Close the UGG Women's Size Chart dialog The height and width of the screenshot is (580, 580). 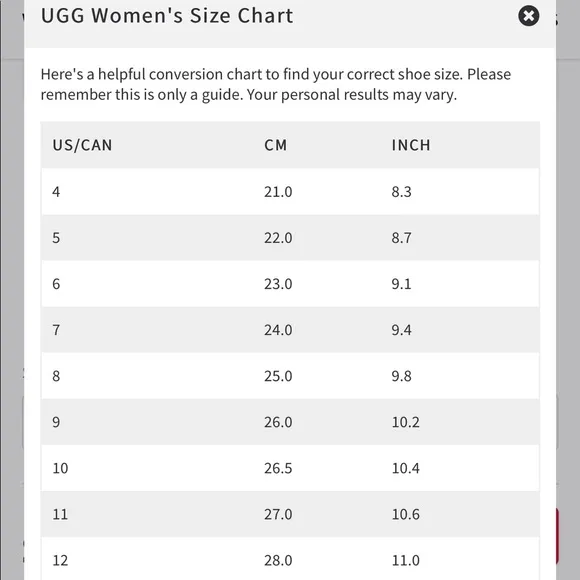coord(529,16)
